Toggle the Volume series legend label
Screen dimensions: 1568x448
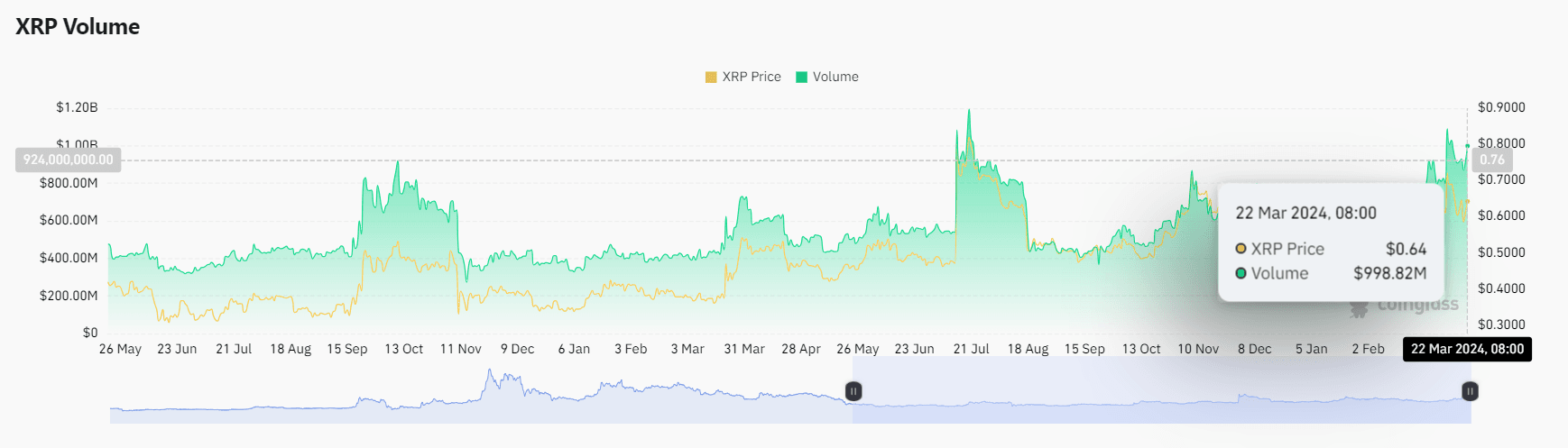(835, 78)
